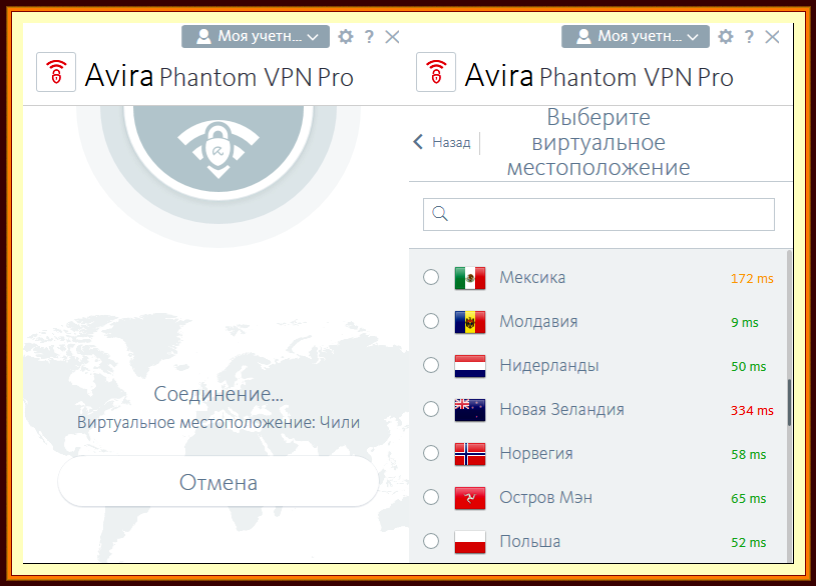Screen dimensions: 816x586
Task: Click Avira Wi-Fi logo in right window
Action: 436,72
